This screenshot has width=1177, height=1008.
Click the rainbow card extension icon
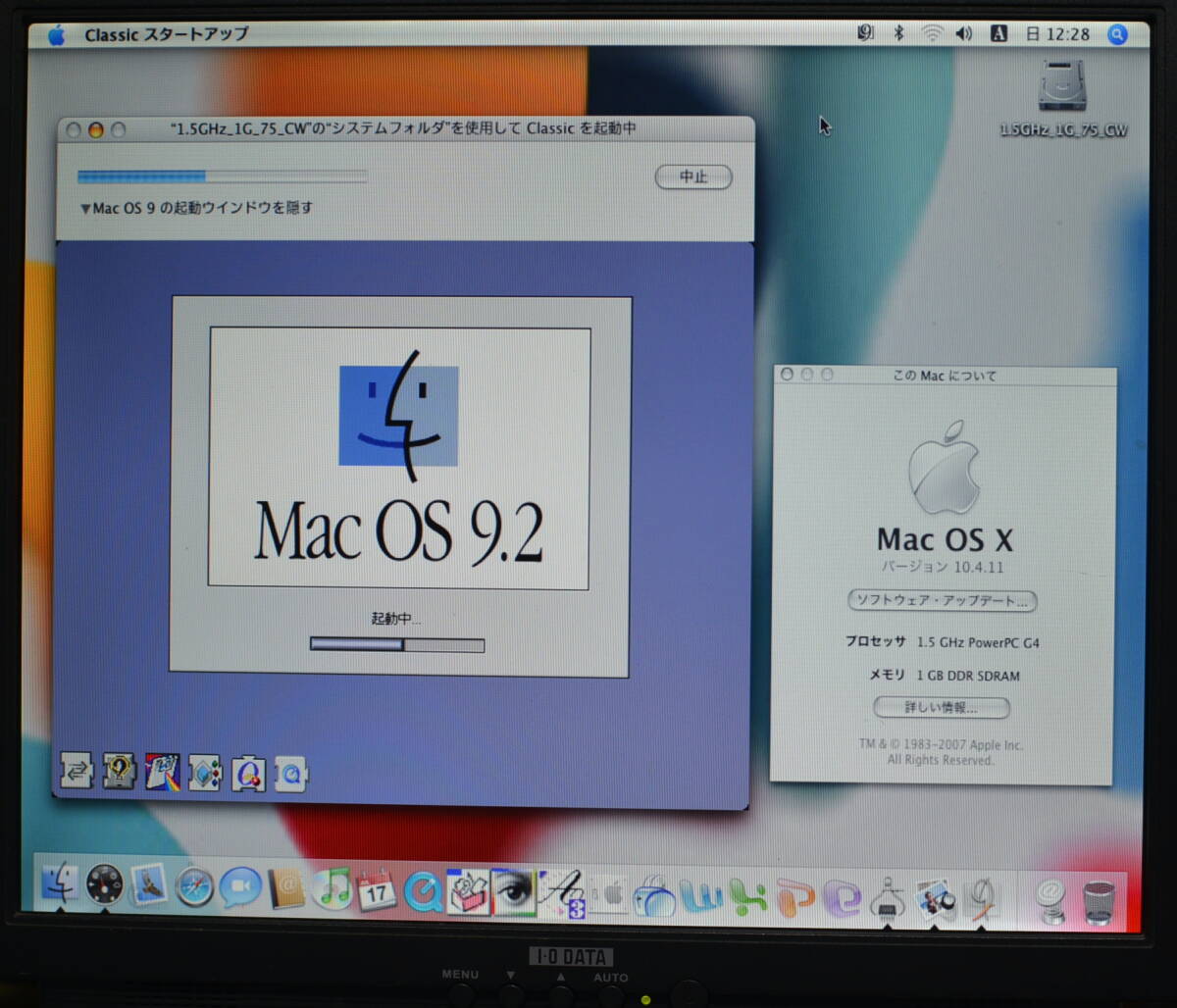click(x=162, y=772)
